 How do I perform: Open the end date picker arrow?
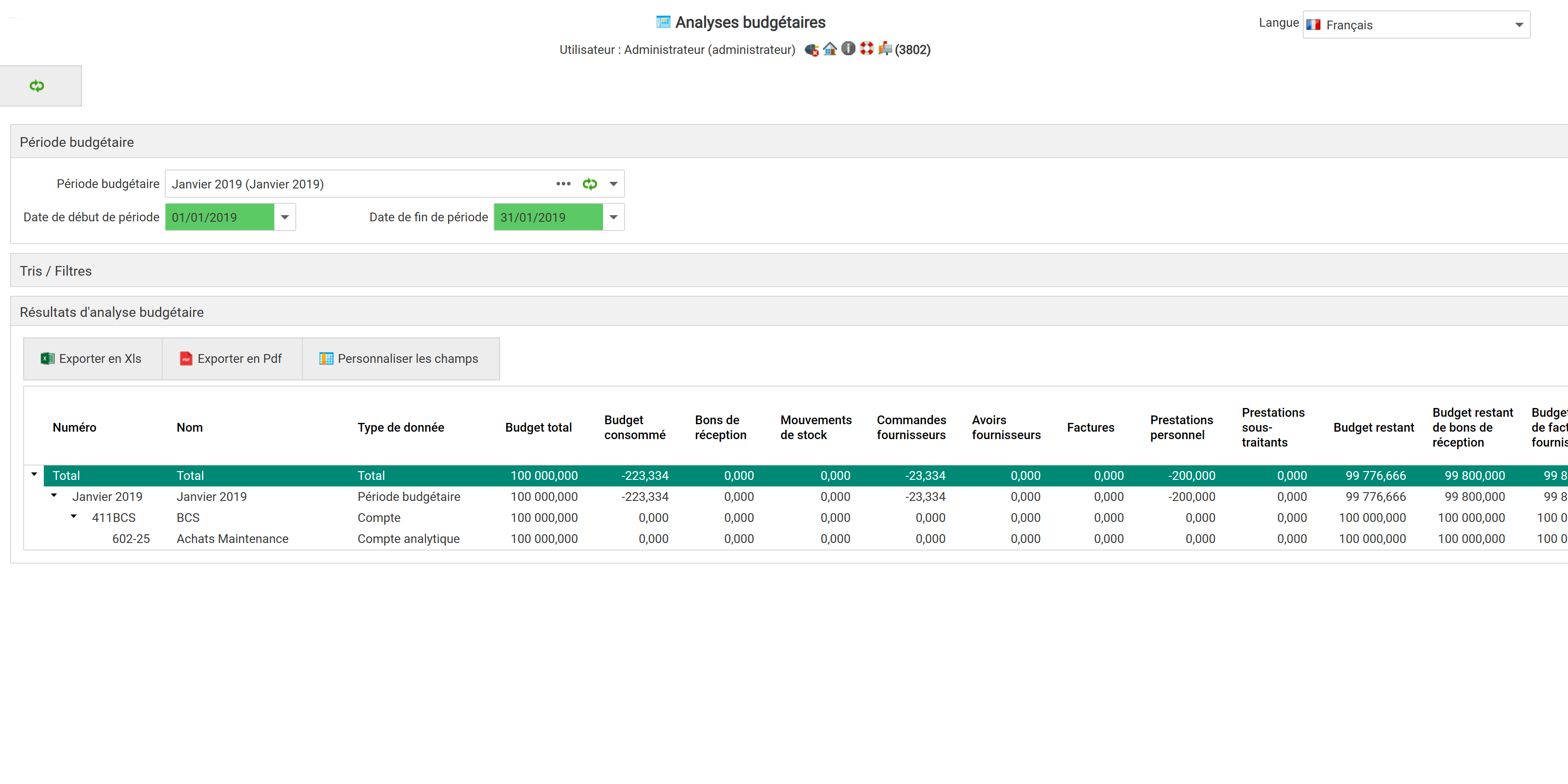[x=614, y=217]
